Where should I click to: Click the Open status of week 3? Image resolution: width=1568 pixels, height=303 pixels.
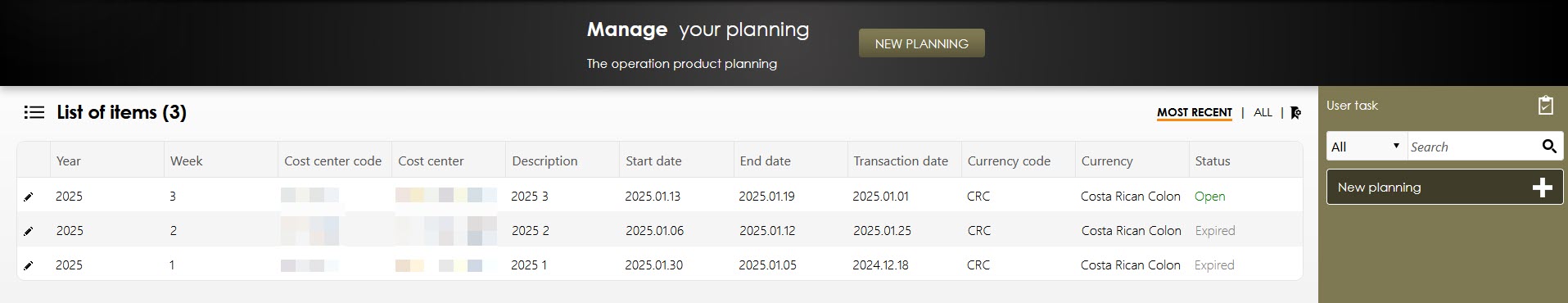point(1209,197)
